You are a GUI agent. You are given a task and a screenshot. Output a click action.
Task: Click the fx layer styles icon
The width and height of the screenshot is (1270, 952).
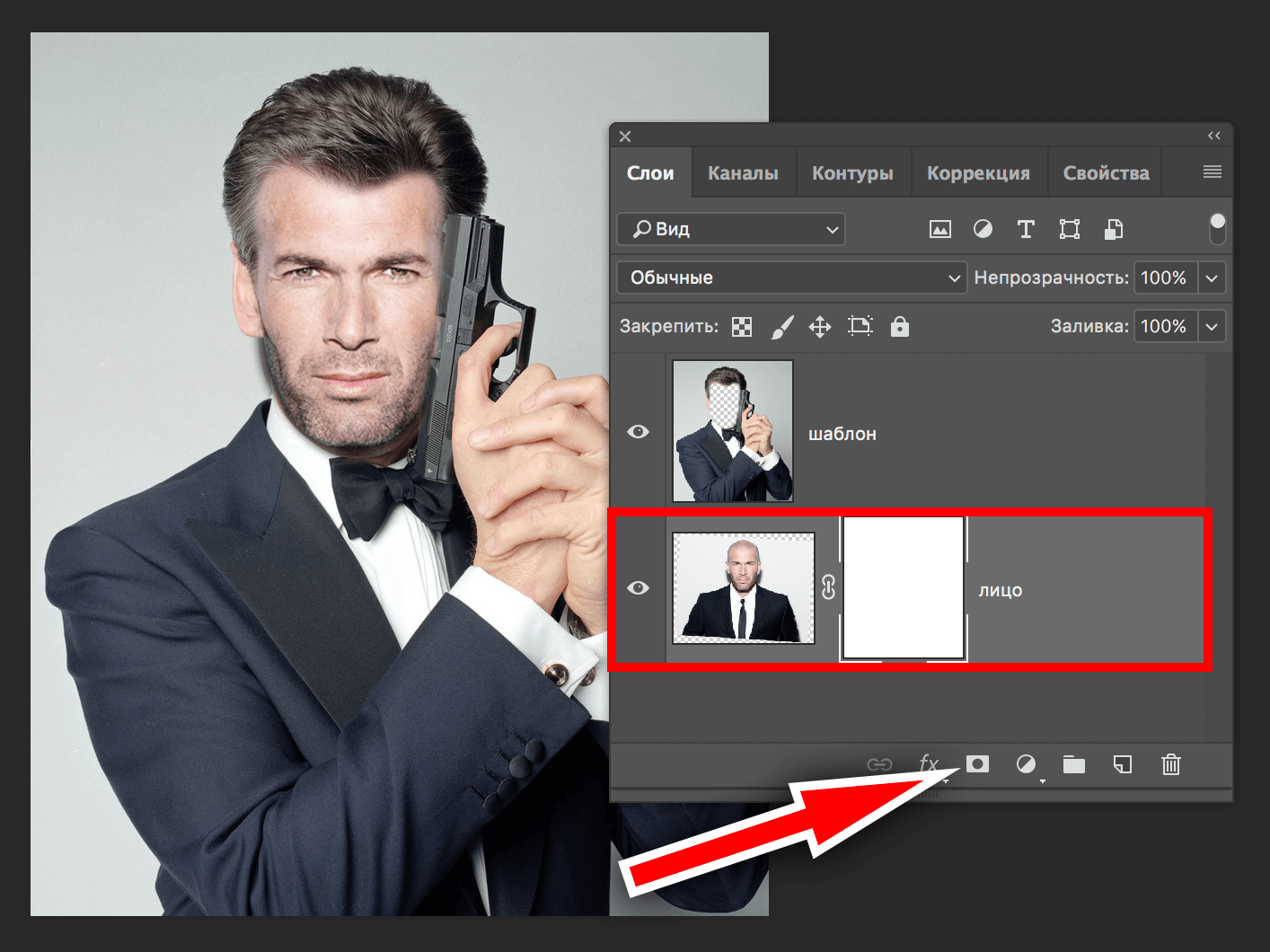point(929,764)
